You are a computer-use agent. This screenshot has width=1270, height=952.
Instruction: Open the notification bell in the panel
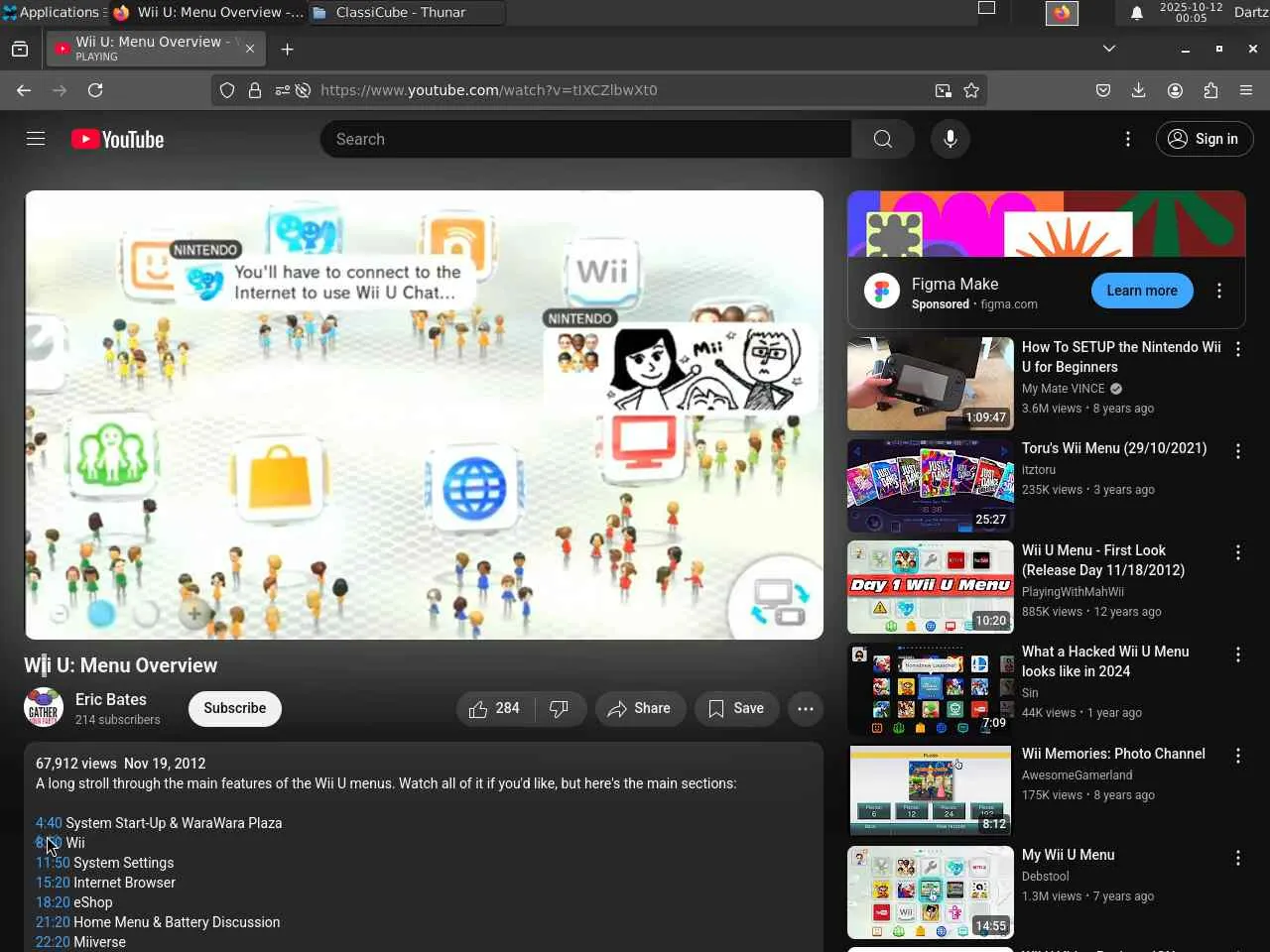pos(1137,13)
